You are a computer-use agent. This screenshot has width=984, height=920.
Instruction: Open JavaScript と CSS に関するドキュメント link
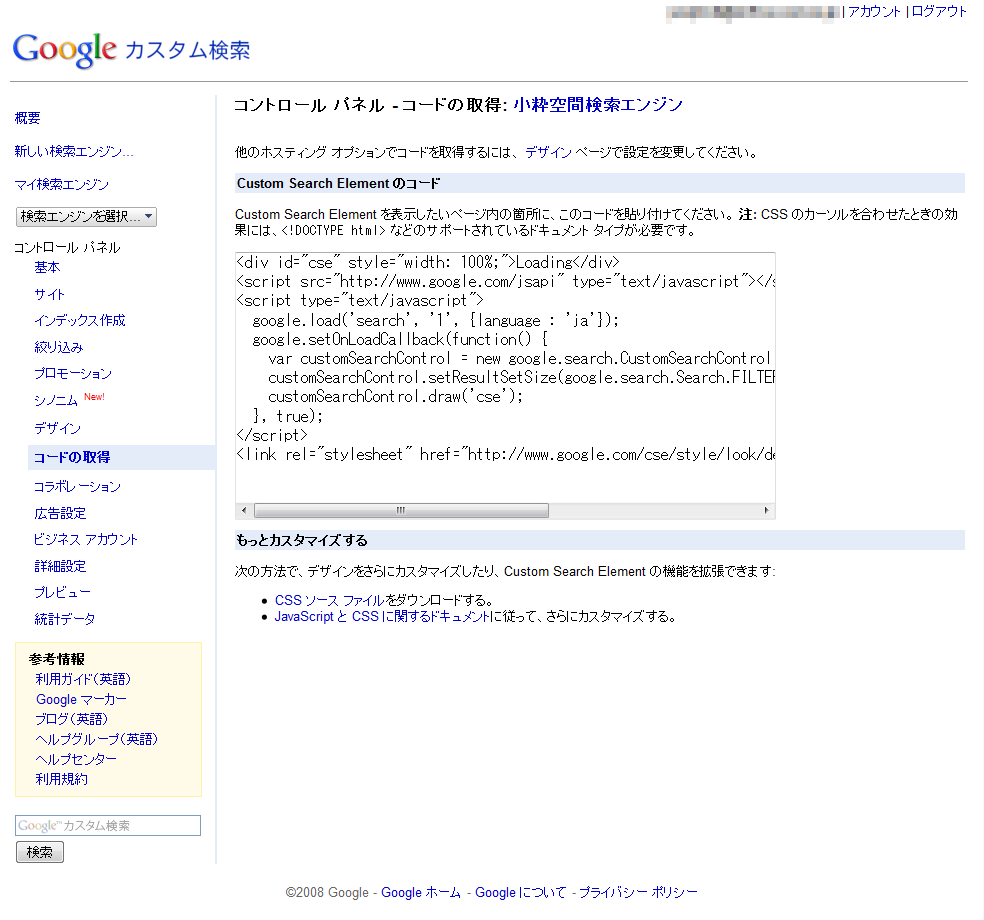tap(382, 617)
